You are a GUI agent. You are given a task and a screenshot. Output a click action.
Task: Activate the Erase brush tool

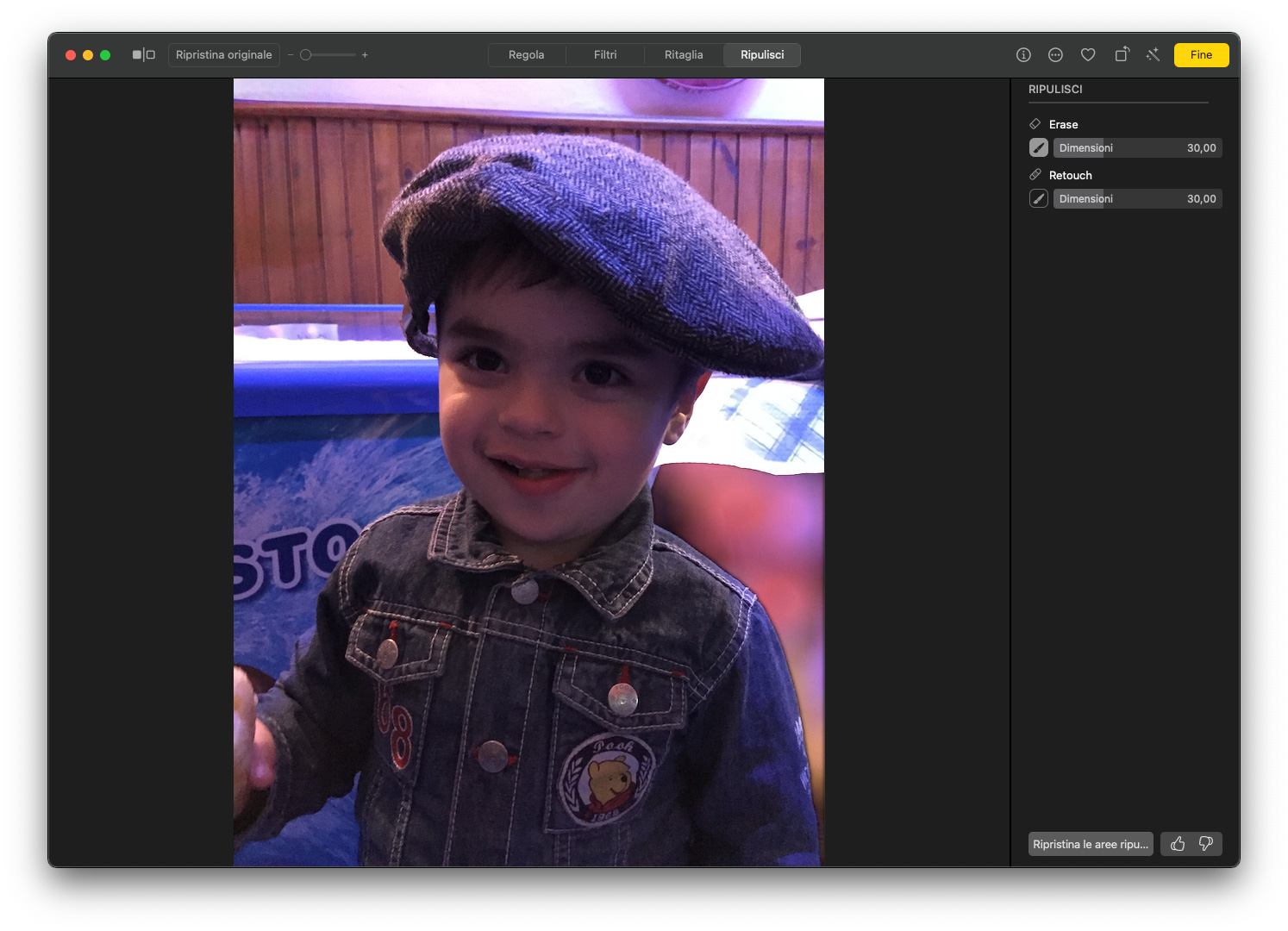[x=1039, y=148]
